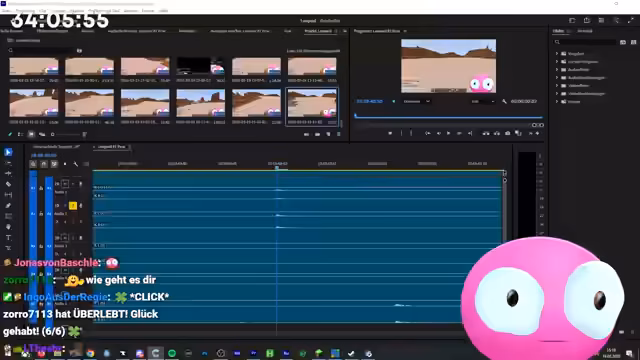The image size is (640, 360).
Task: Toggle timeline snap magnet button
Action: click(44, 164)
